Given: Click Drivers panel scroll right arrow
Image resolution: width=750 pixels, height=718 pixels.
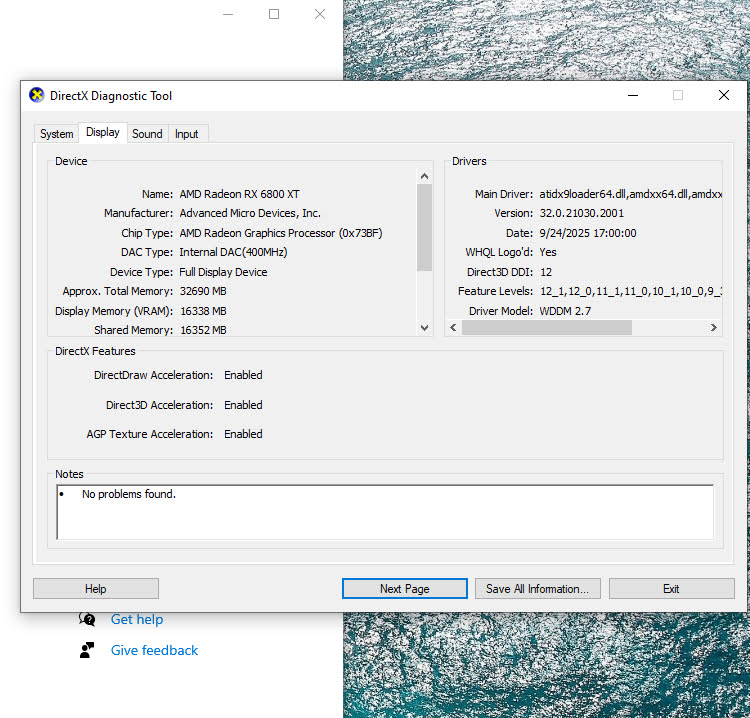Looking at the screenshot, I should [714, 328].
